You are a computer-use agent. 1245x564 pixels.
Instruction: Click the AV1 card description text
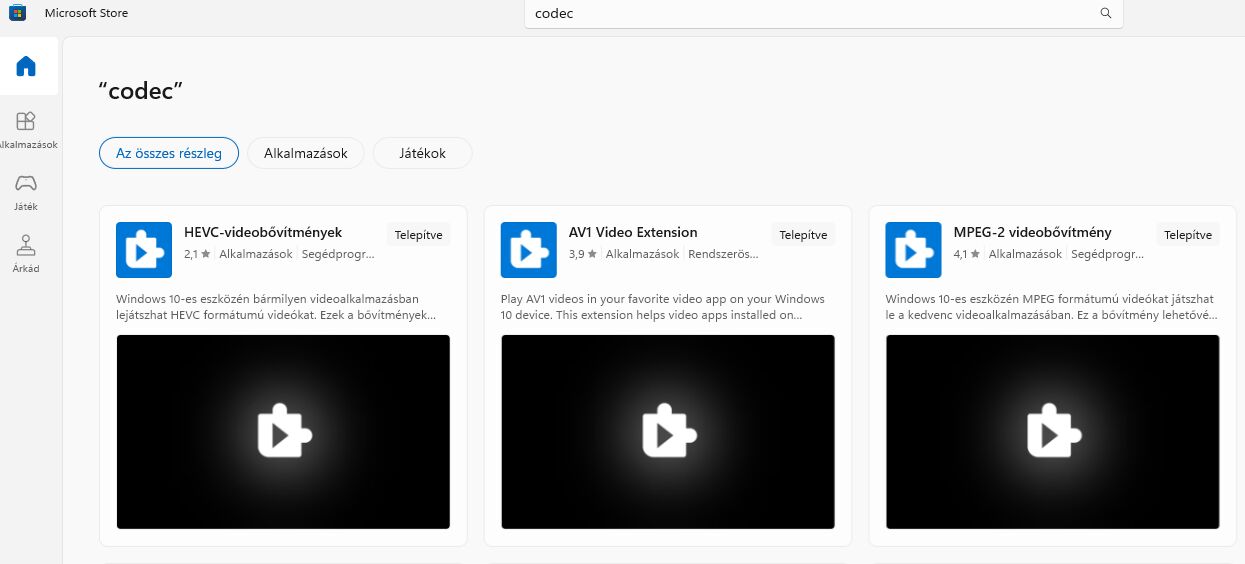663,307
